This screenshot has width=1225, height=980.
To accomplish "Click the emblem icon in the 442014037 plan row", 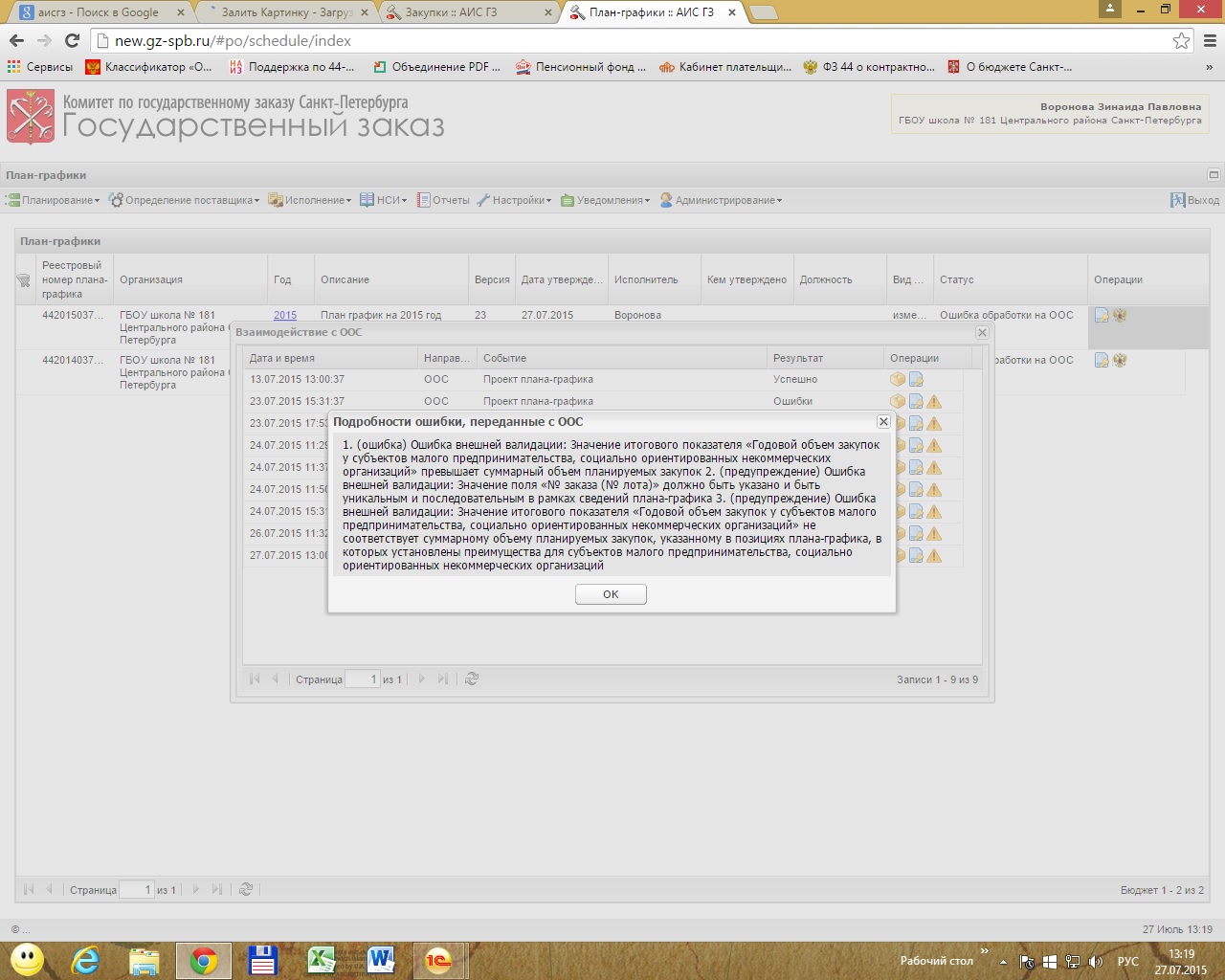I will pyautogui.click(x=1120, y=360).
